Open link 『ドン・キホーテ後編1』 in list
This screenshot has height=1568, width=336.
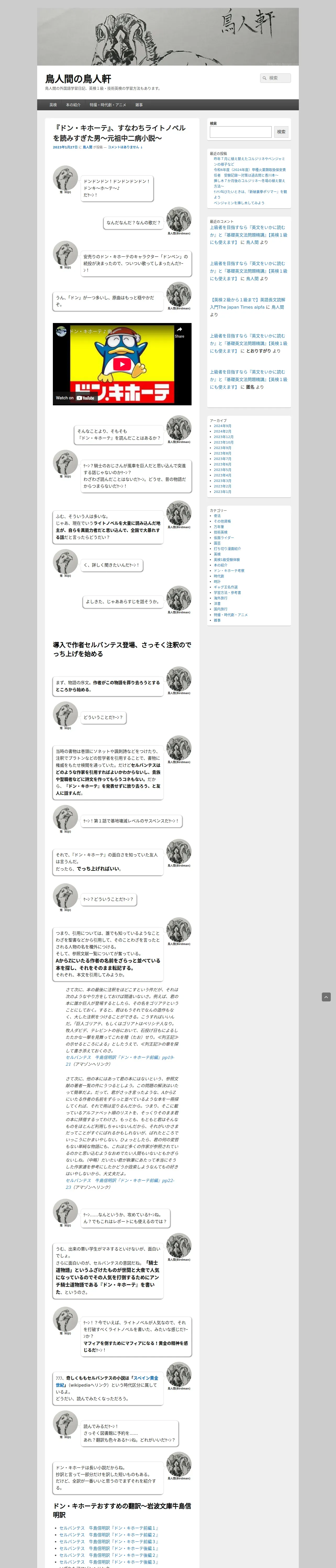coord(109,1548)
